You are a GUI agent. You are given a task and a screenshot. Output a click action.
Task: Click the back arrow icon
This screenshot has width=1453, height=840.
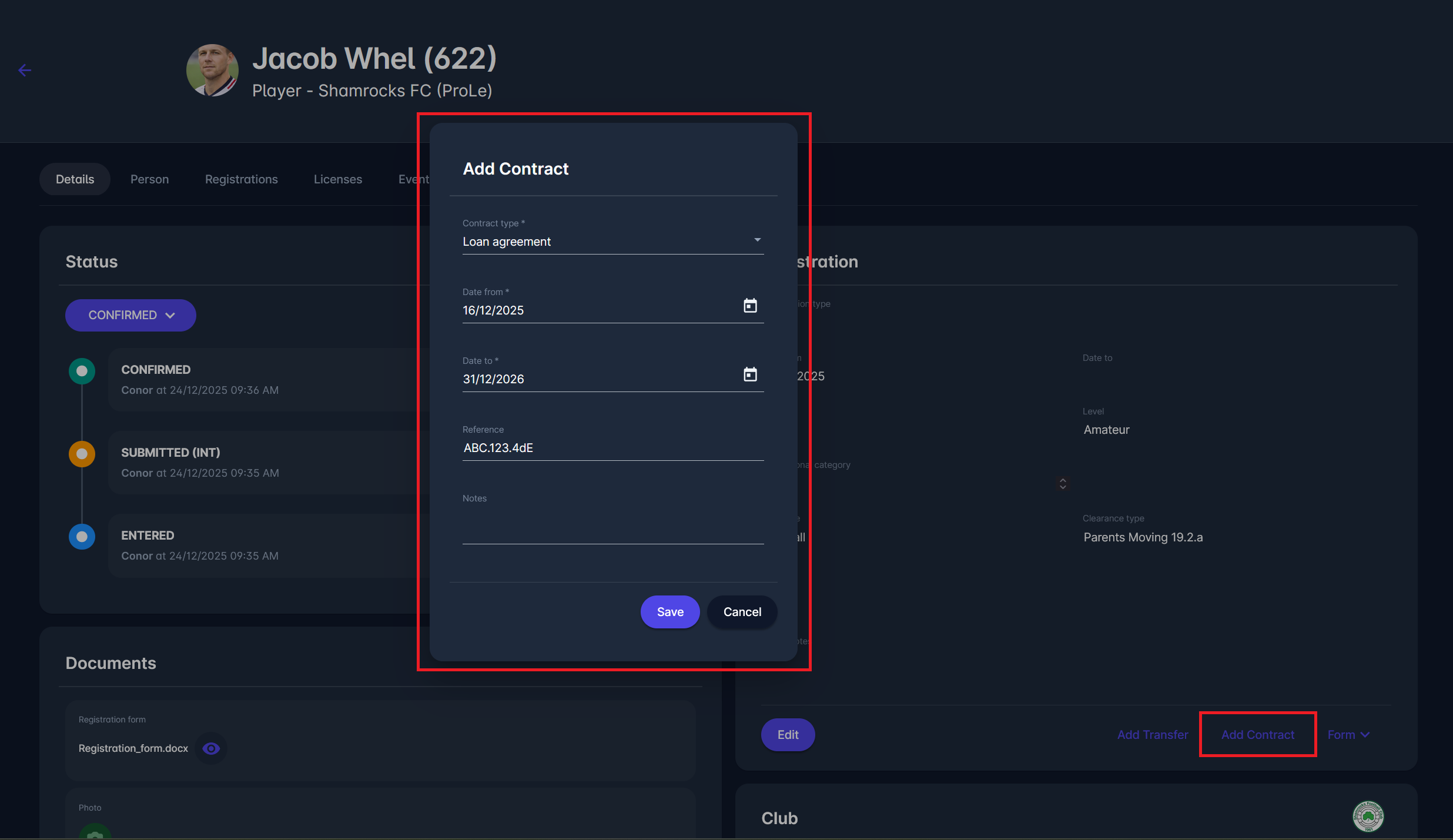point(25,71)
